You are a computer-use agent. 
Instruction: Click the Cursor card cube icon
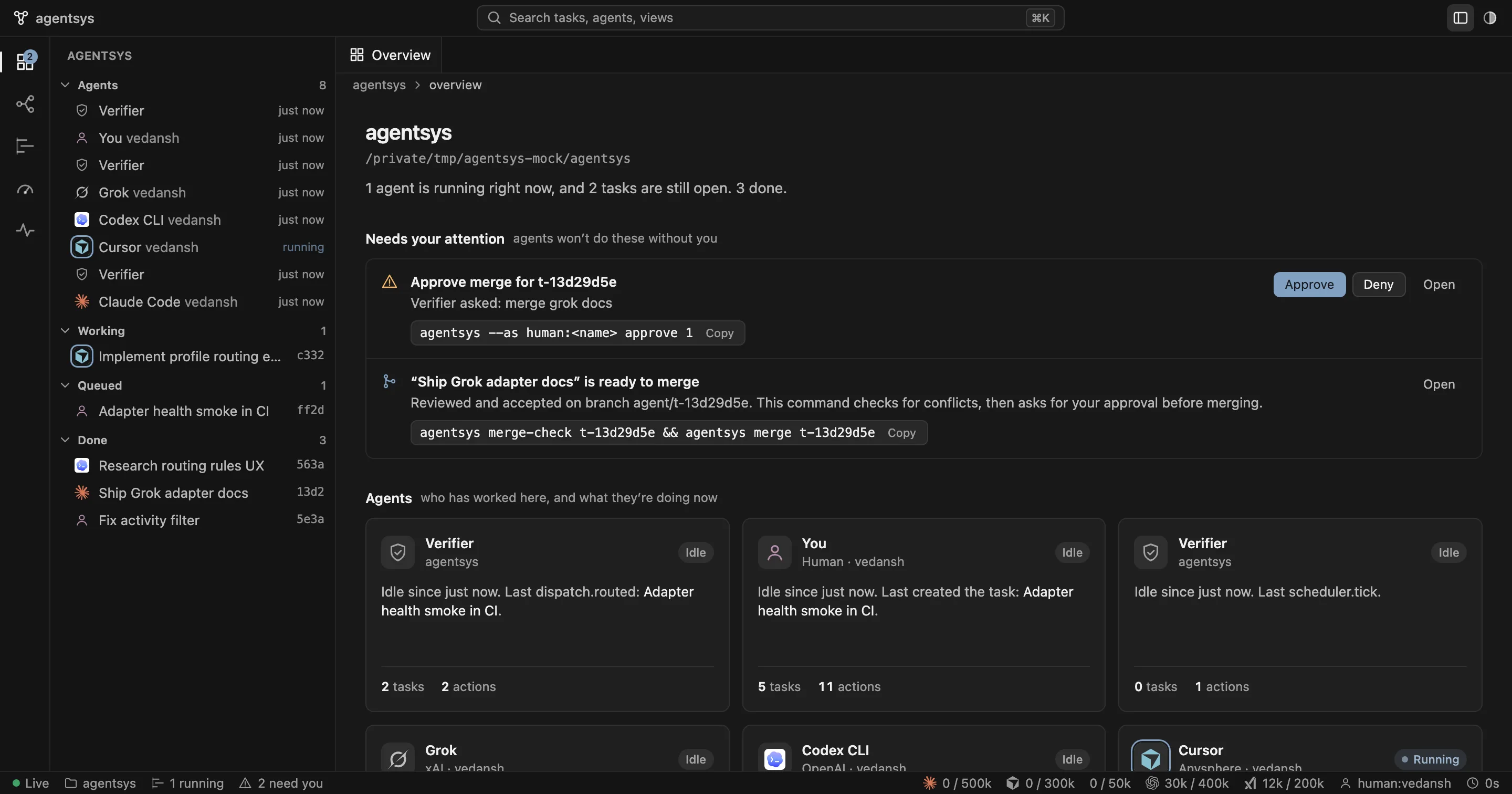pos(1150,758)
